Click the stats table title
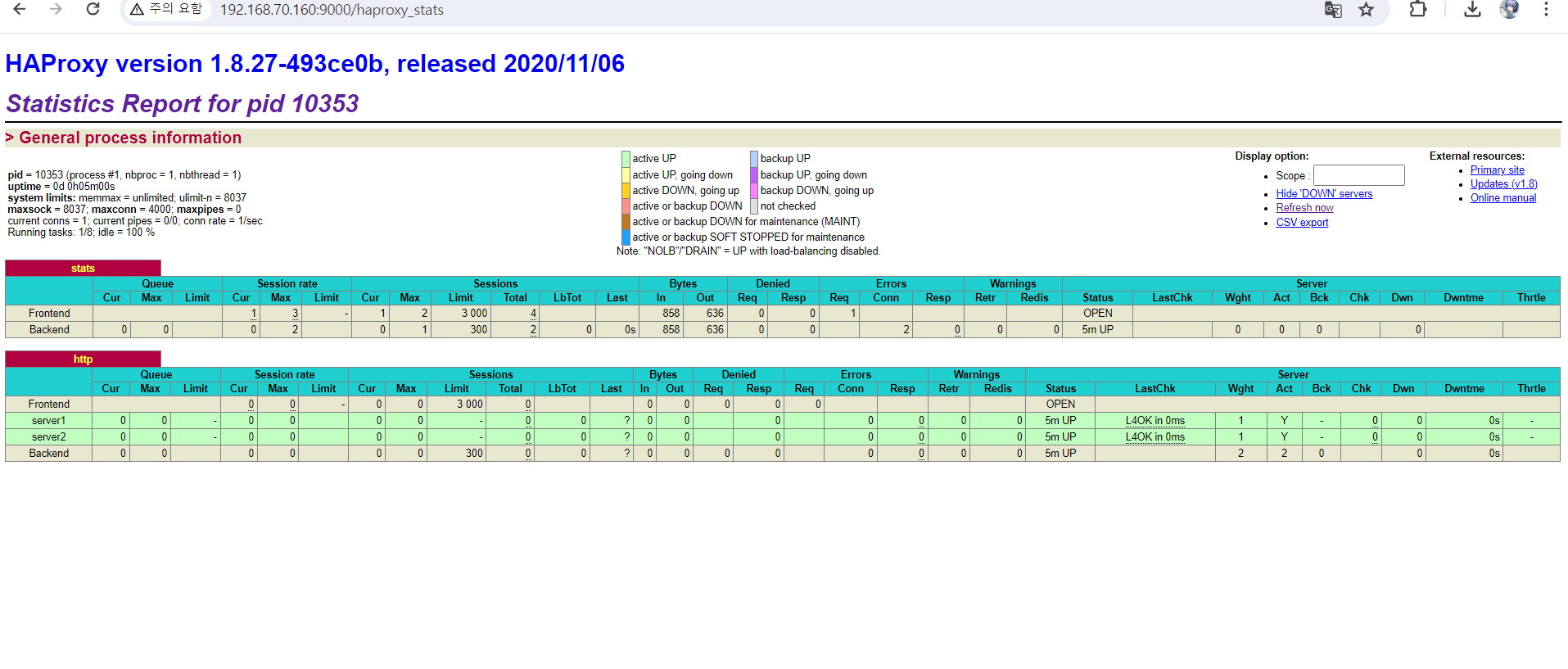 tap(83, 269)
